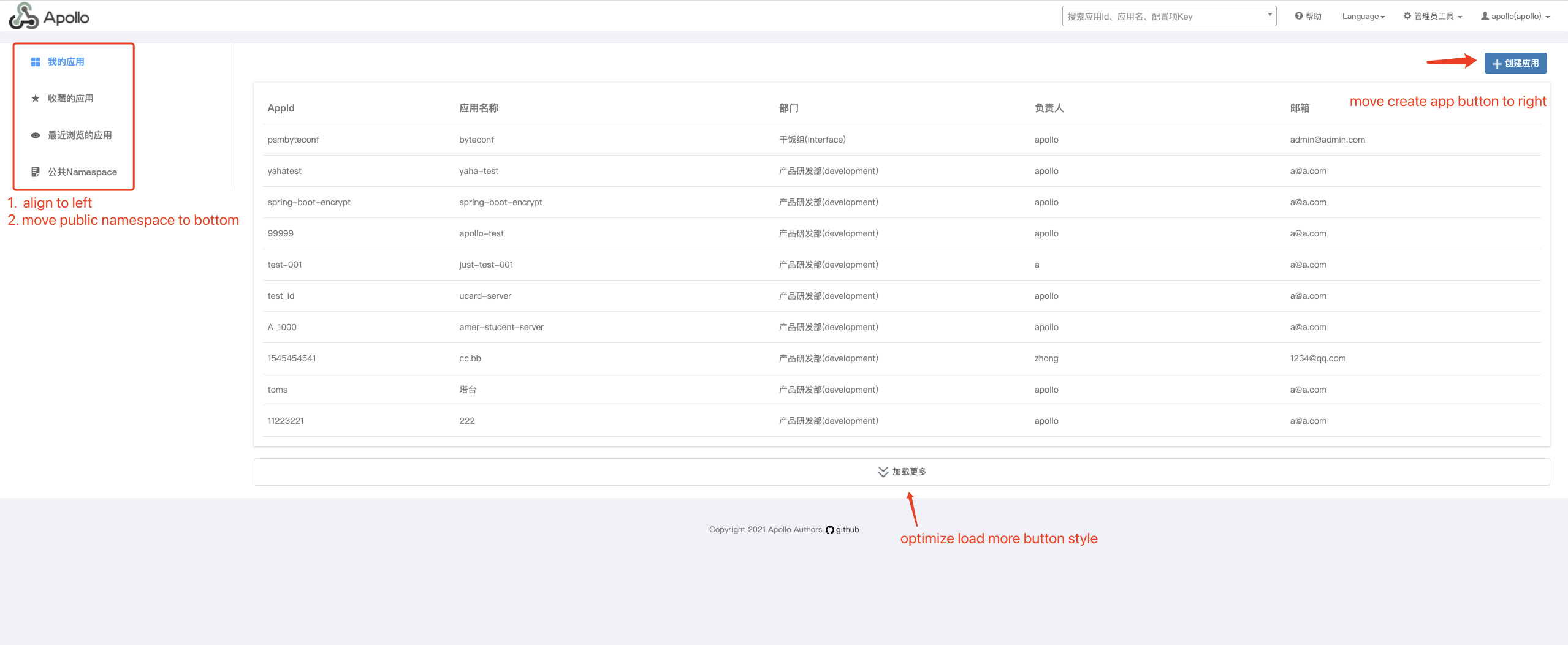Click the double-chevron icon on 加载更多
The height and width of the screenshot is (645, 1568).
click(883, 472)
